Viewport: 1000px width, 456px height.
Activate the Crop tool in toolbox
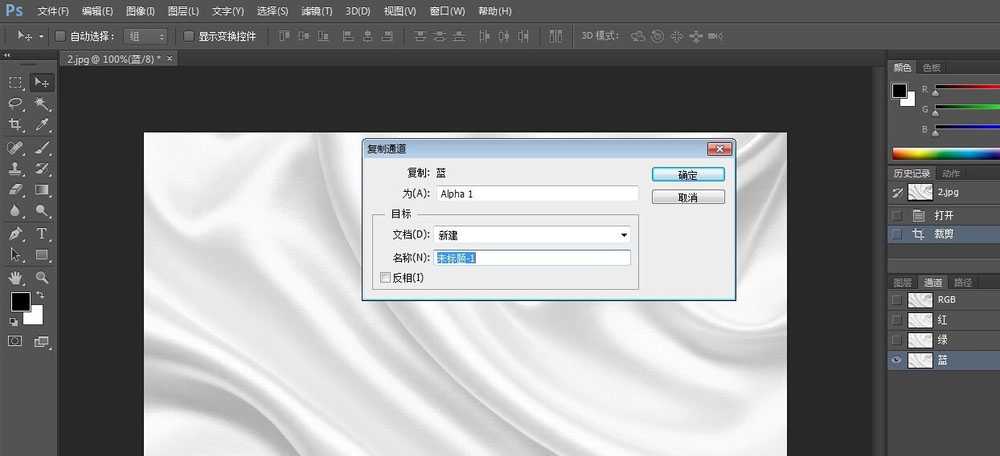[16, 125]
